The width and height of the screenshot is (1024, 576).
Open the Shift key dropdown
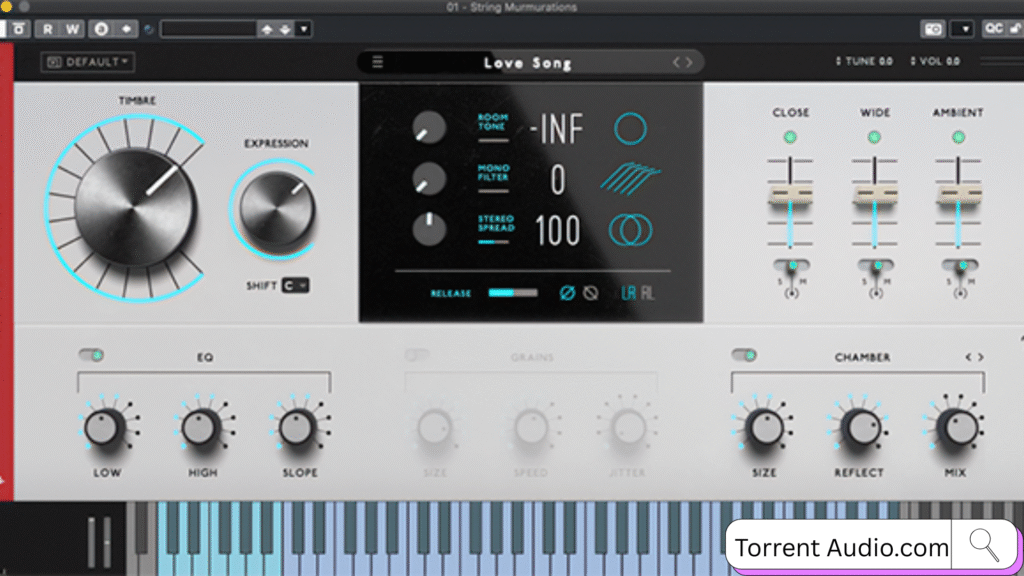[x=295, y=285]
